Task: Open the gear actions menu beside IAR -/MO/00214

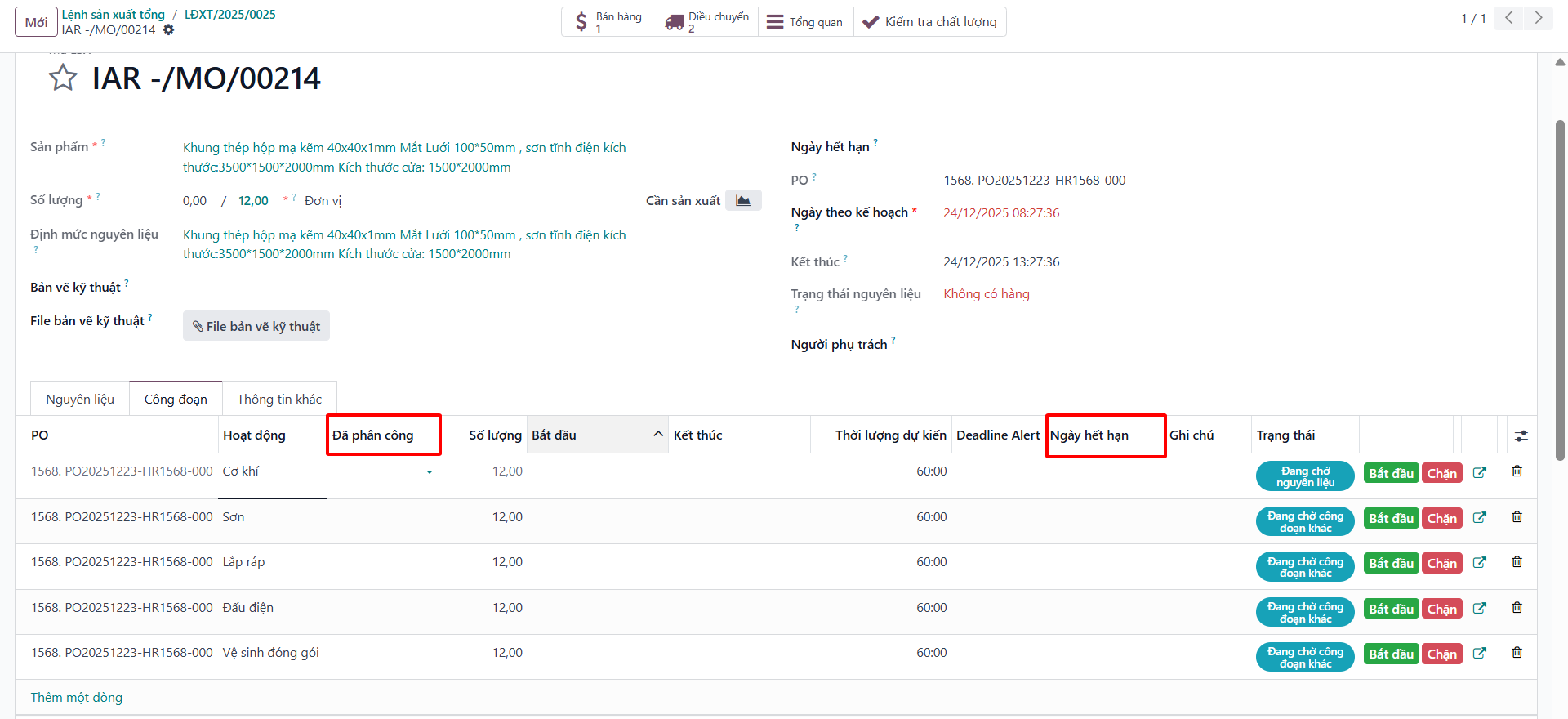Action: (x=168, y=30)
